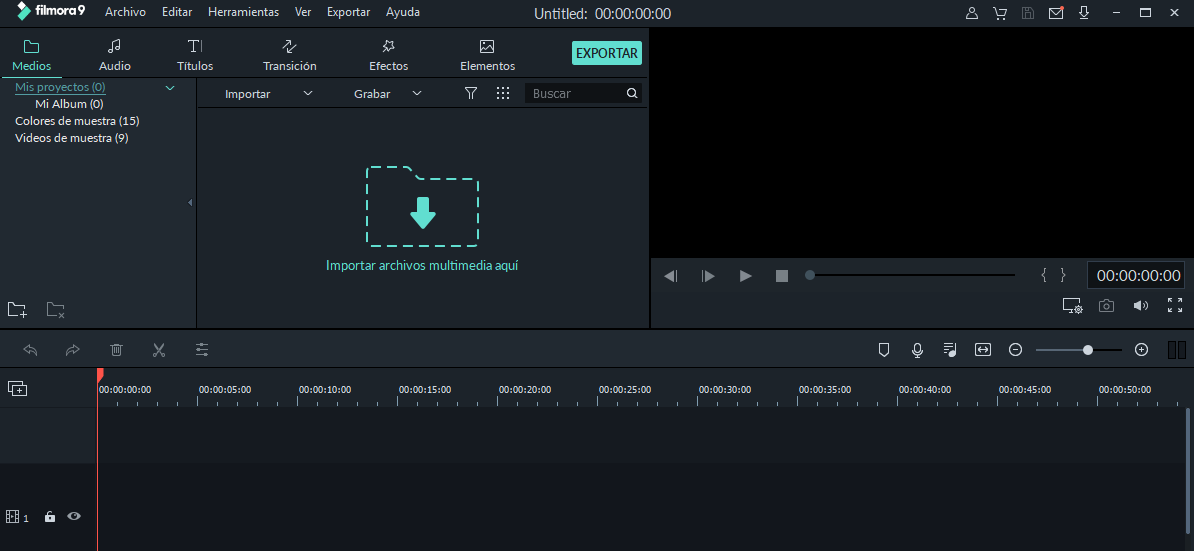Open the Archivo menu
The height and width of the screenshot is (551, 1194).
click(x=126, y=12)
